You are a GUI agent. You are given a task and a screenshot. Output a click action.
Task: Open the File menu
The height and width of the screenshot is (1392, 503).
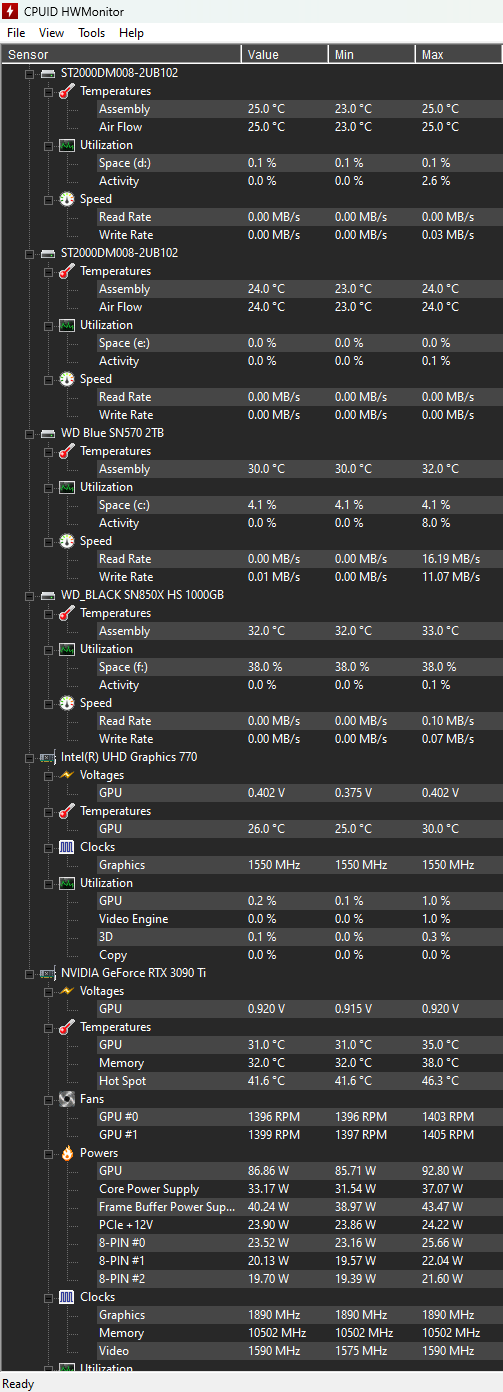pyautogui.click(x=16, y=33)
